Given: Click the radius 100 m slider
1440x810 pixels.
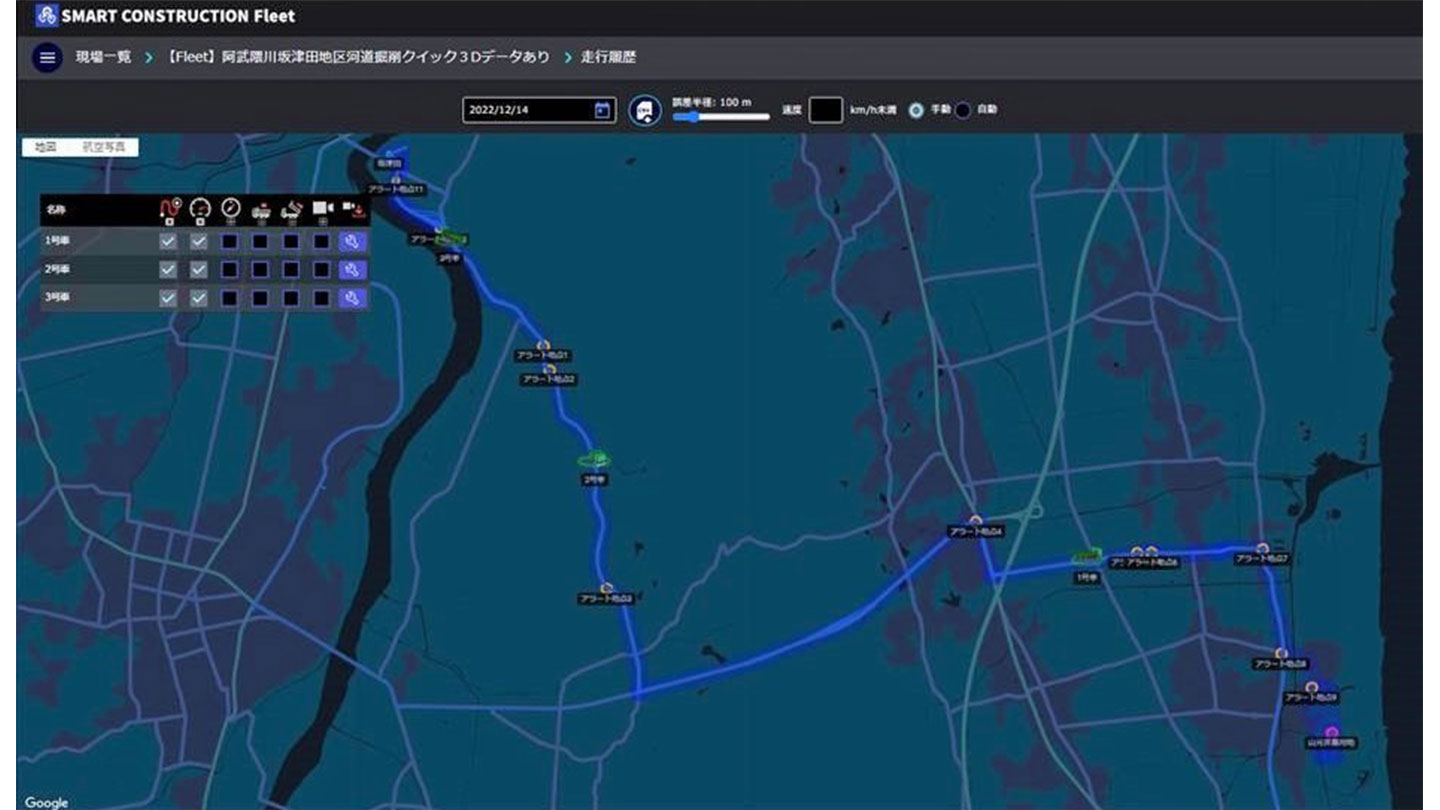Looking at the screenshot, I should (x=720, y=117).
